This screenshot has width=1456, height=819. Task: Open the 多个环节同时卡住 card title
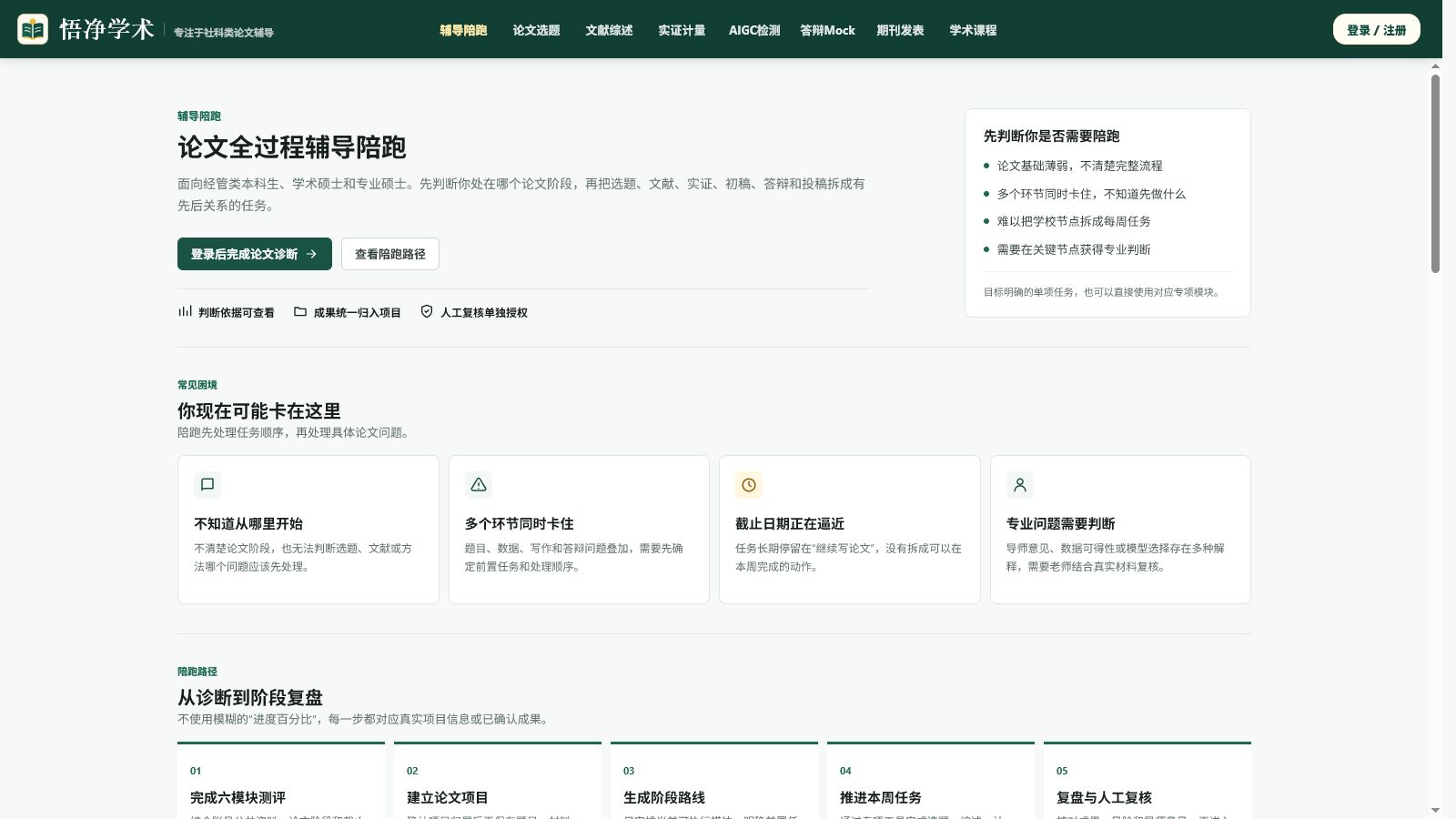520,523
